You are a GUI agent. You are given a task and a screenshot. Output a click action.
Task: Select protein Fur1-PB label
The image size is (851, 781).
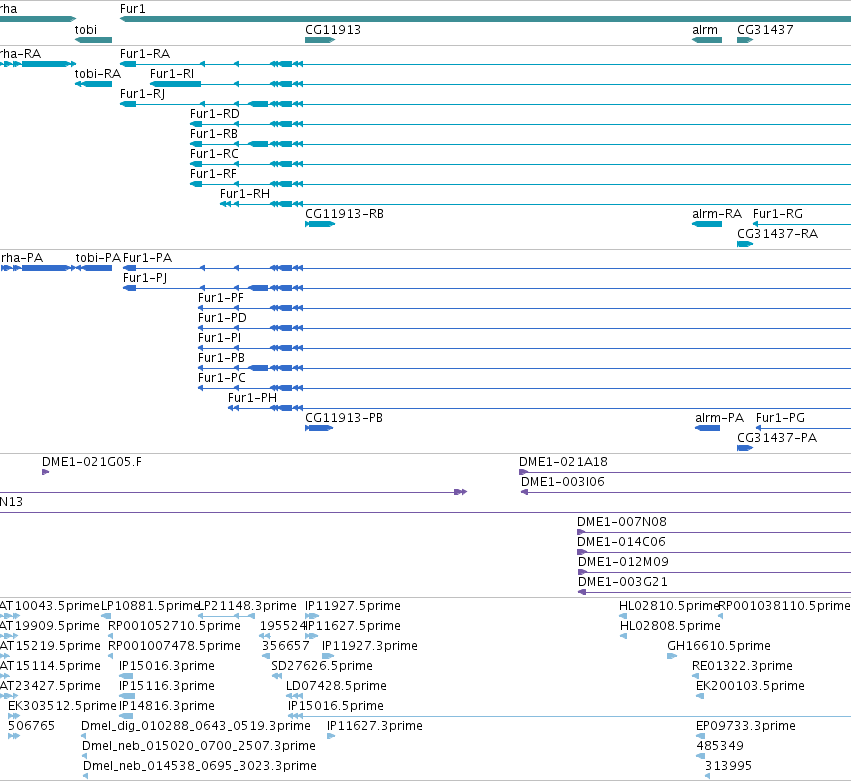[221, 358]
